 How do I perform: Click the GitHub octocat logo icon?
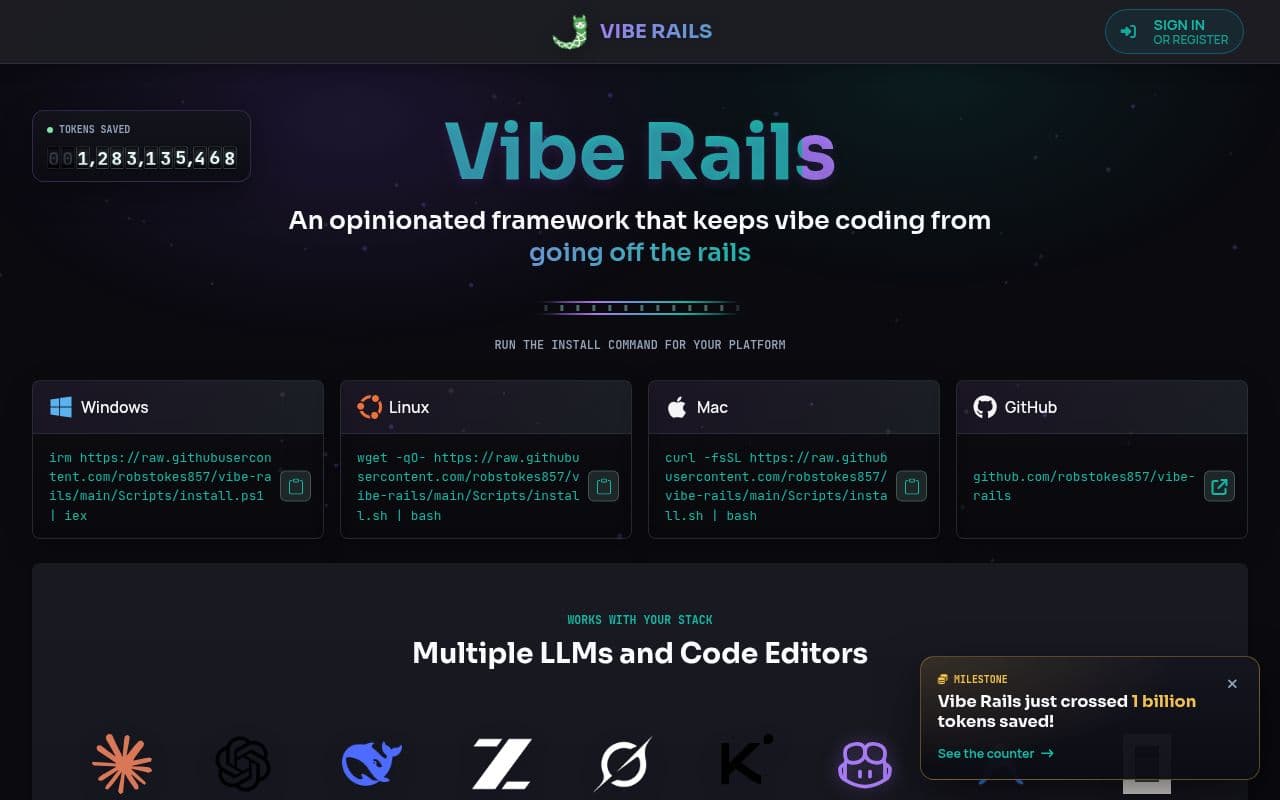coord(985,407)
